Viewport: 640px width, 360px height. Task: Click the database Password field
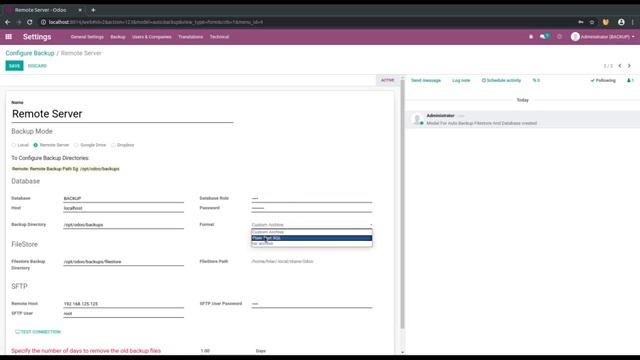pyautogui.click(x=312, y=208)
